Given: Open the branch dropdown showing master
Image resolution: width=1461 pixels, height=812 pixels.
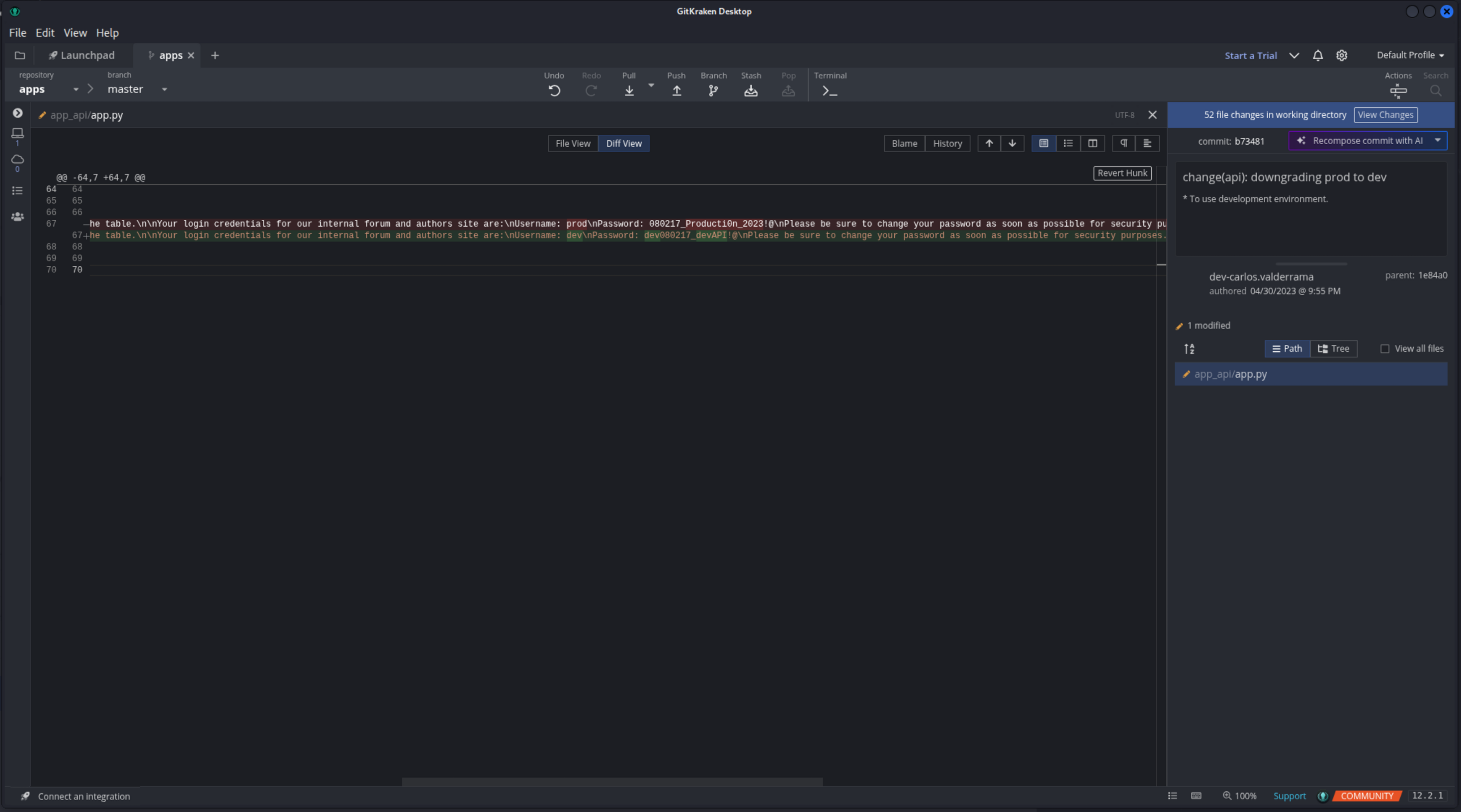Looking at the screenshot, I should [137, 89].
